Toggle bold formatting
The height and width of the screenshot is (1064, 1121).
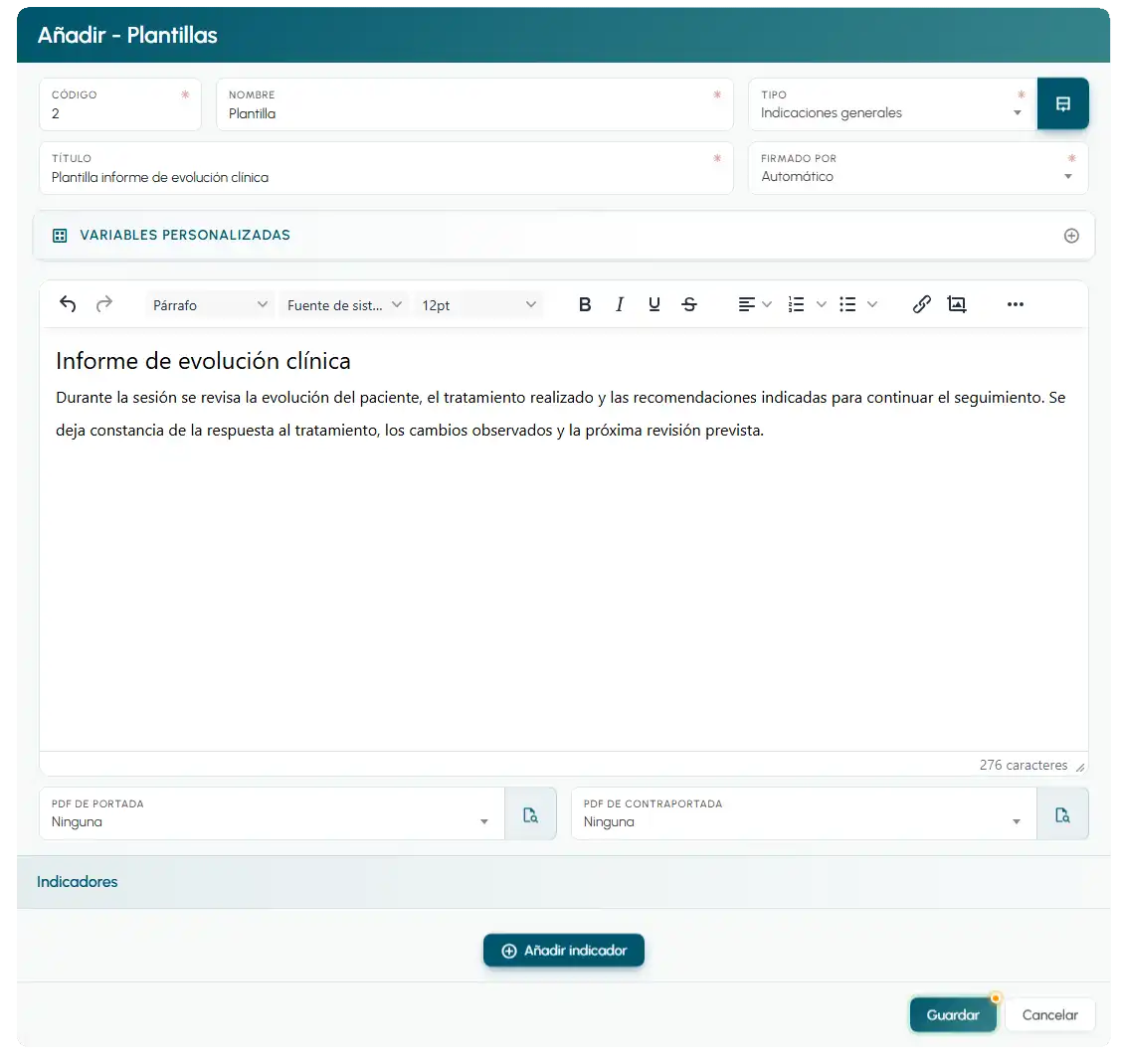[585, 304]
